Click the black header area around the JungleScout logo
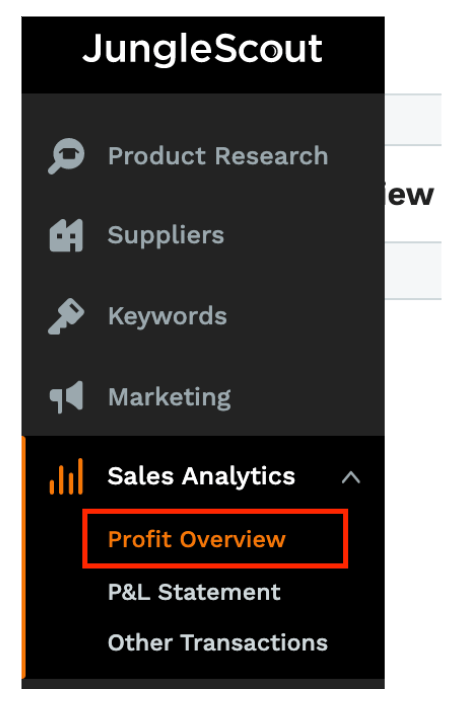466x704 pixels. (x=203, y=55)
